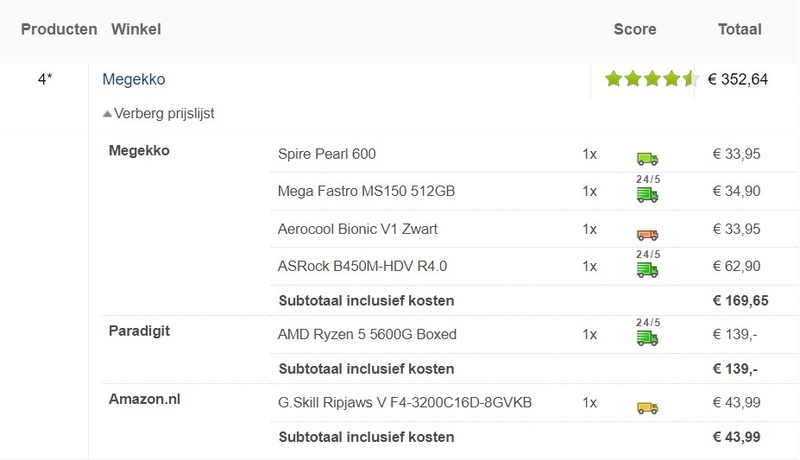Image resolution: width=800 pixels, height=460 pixels.
Task: Open the Mega Fastro MS150 512GB product
Action: tap(366, 191)
